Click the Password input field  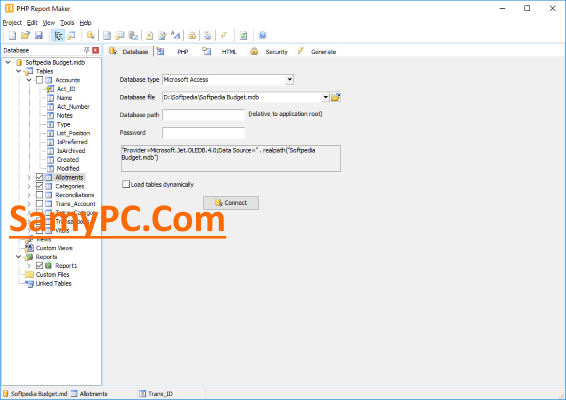click(x=204, y=132)
